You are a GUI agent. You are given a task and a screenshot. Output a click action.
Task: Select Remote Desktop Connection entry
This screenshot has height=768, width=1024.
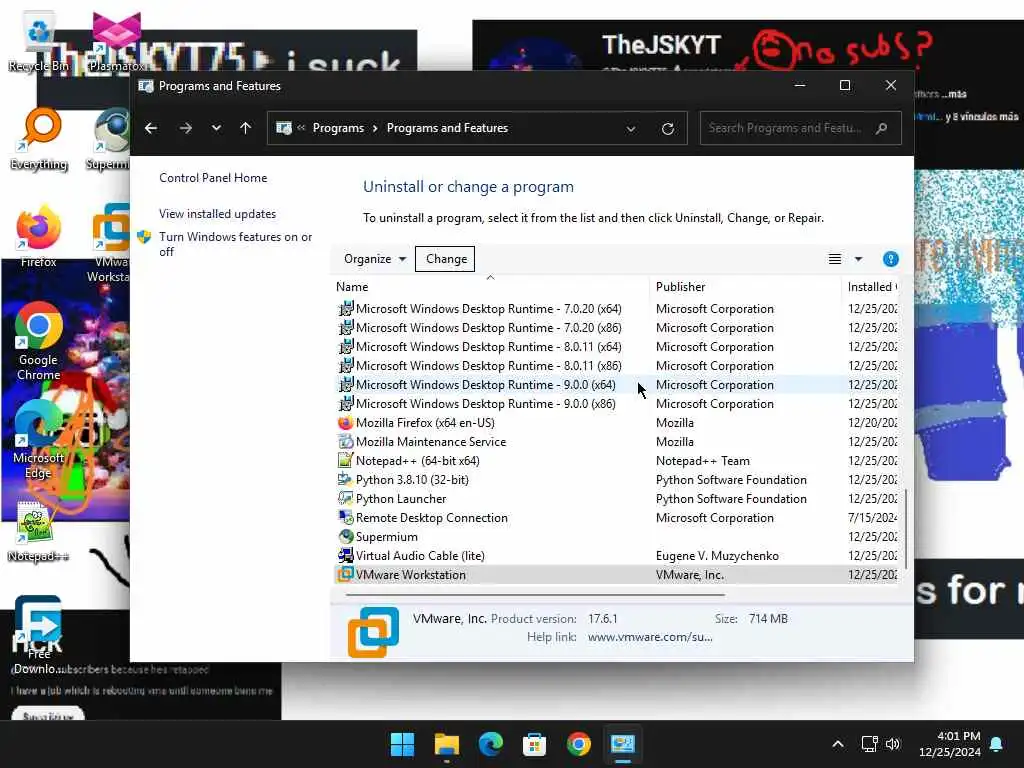coord(432,517)
